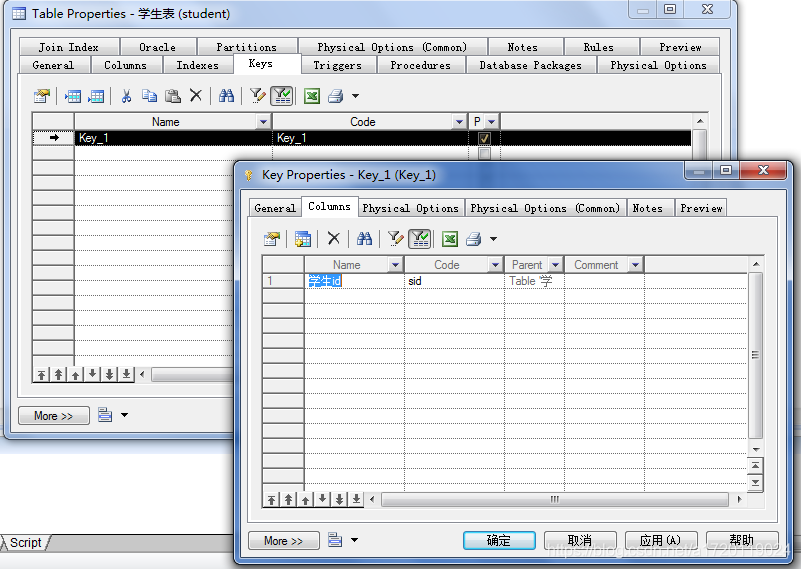
Task: Select the Script tab at the bottom
Action: tap(26, 542)
